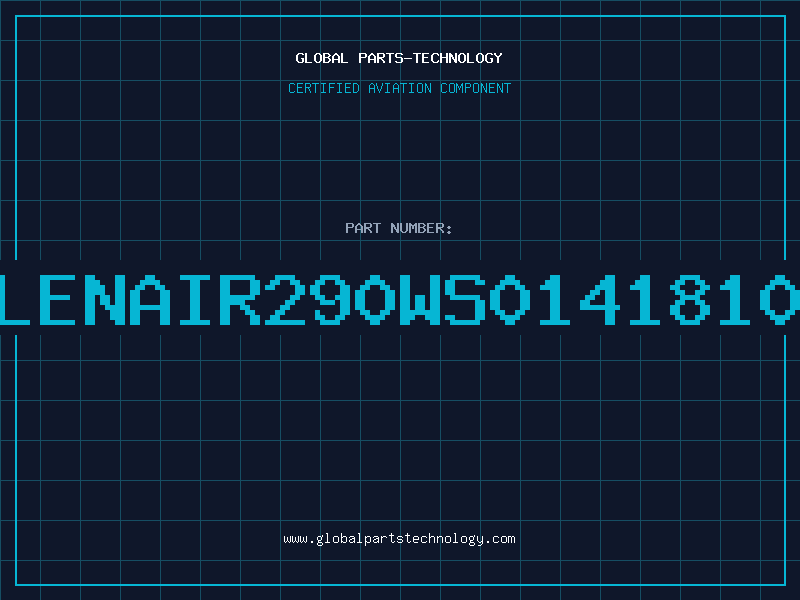Select the letter N in the part number

(x=106, y=299)
